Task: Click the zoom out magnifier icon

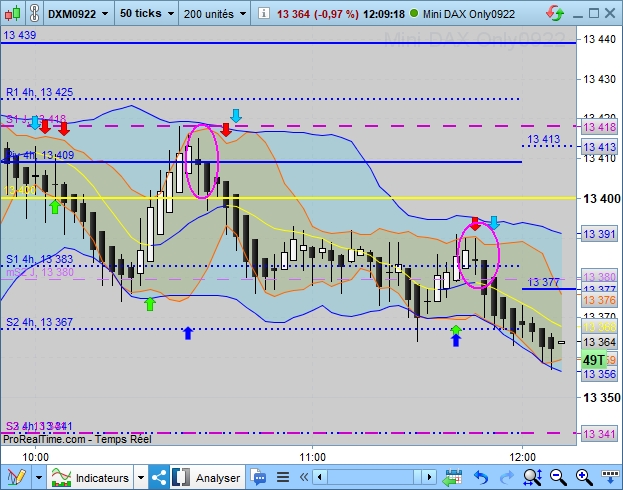Action: (558, 477)
